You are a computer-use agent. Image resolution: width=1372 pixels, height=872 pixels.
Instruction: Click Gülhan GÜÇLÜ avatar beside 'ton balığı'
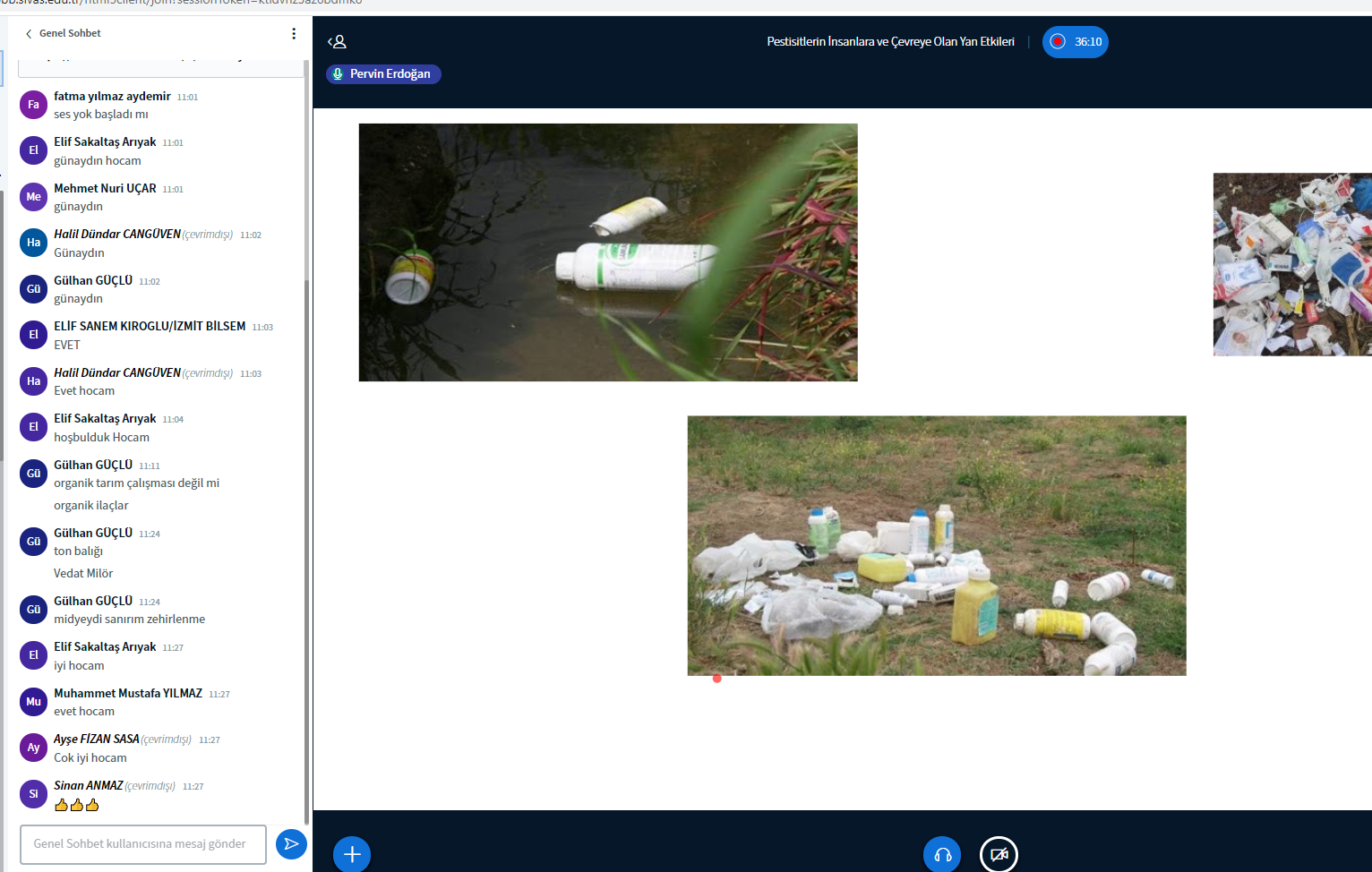coord(33,542)
